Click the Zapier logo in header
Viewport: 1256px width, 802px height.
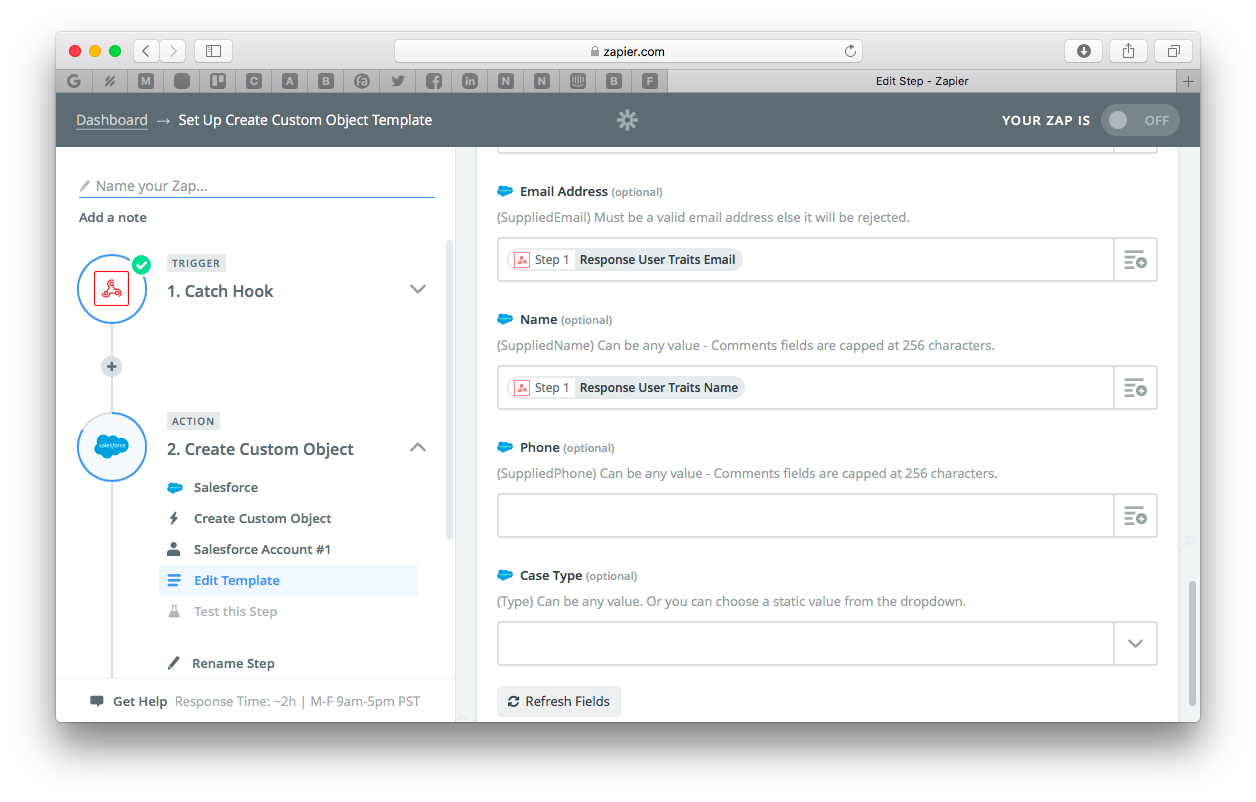(x=627, y=120)
